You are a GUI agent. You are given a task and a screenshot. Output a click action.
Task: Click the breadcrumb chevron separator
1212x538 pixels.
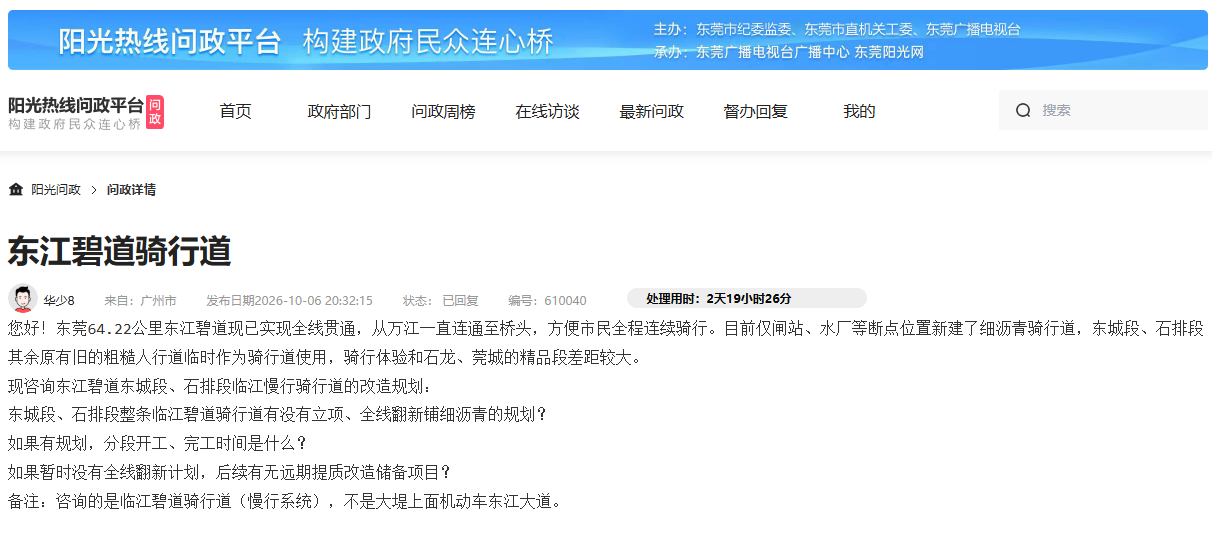click(x=93, y=189)
